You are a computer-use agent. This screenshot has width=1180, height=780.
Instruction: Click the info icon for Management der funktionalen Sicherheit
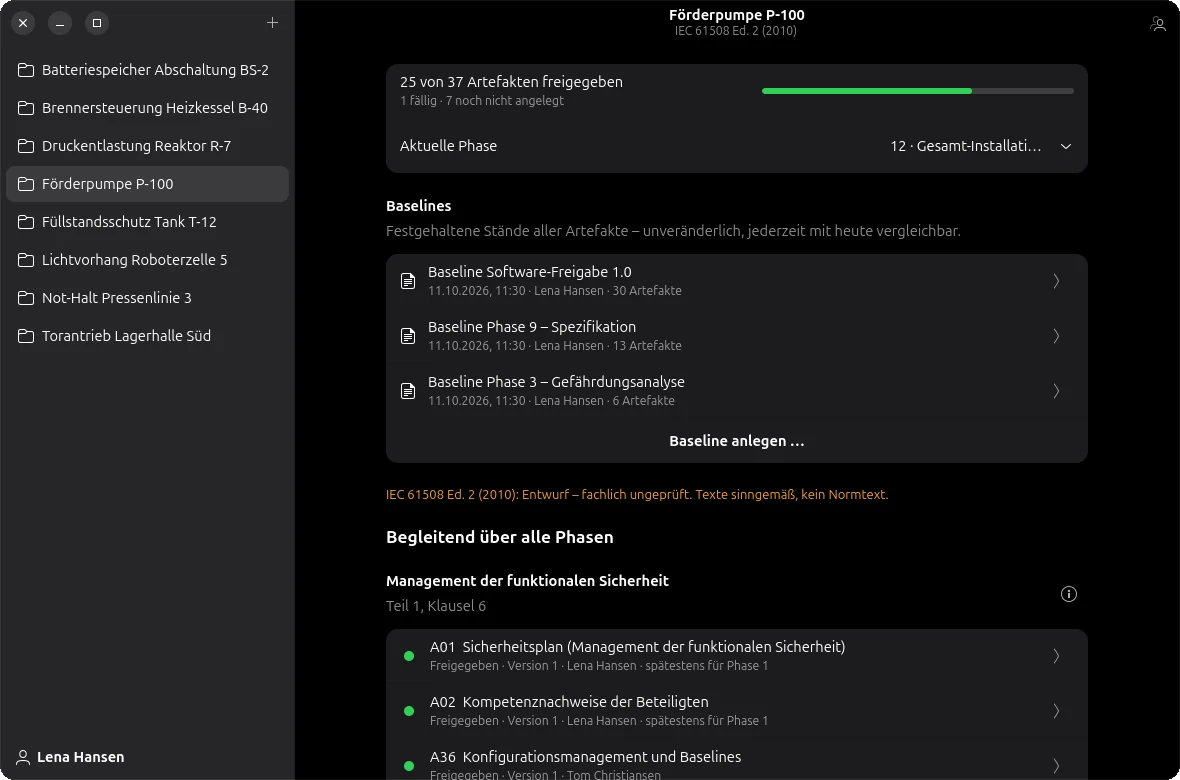point(1069,594)
